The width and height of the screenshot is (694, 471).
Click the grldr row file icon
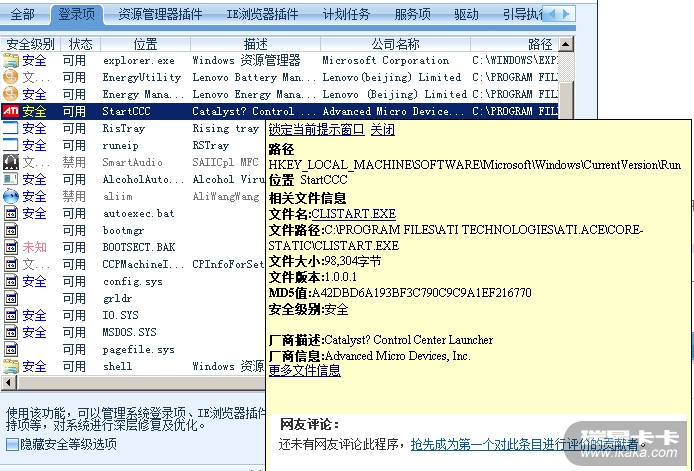tap(11, 298)
